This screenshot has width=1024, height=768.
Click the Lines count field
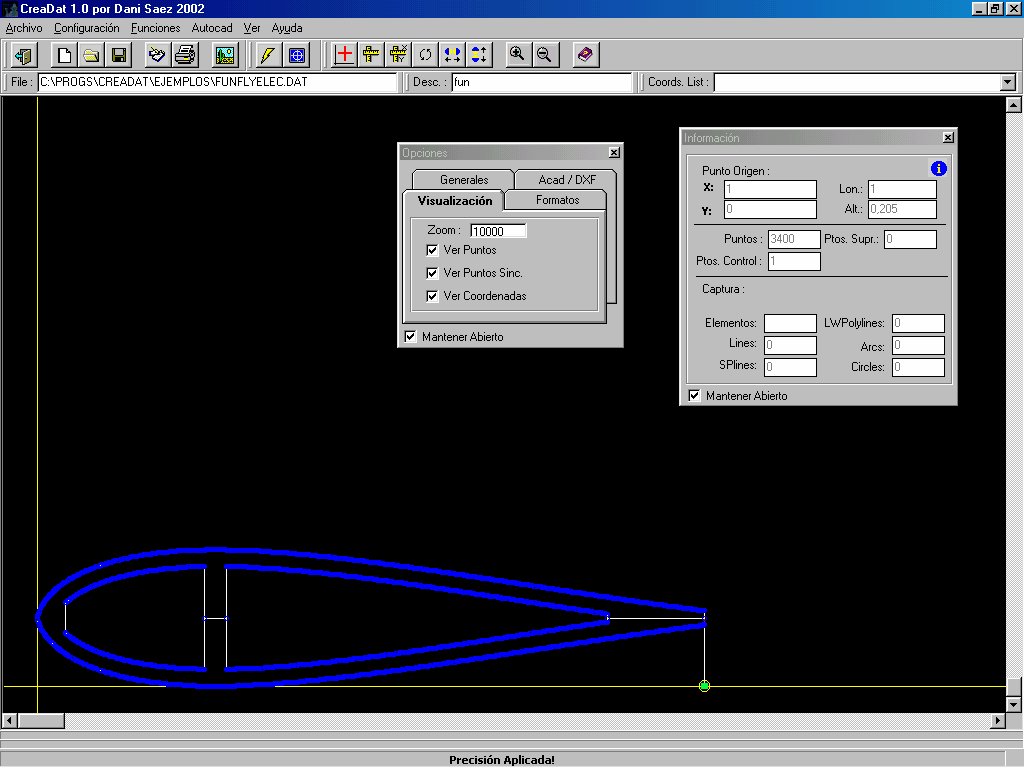pos(790,345)
